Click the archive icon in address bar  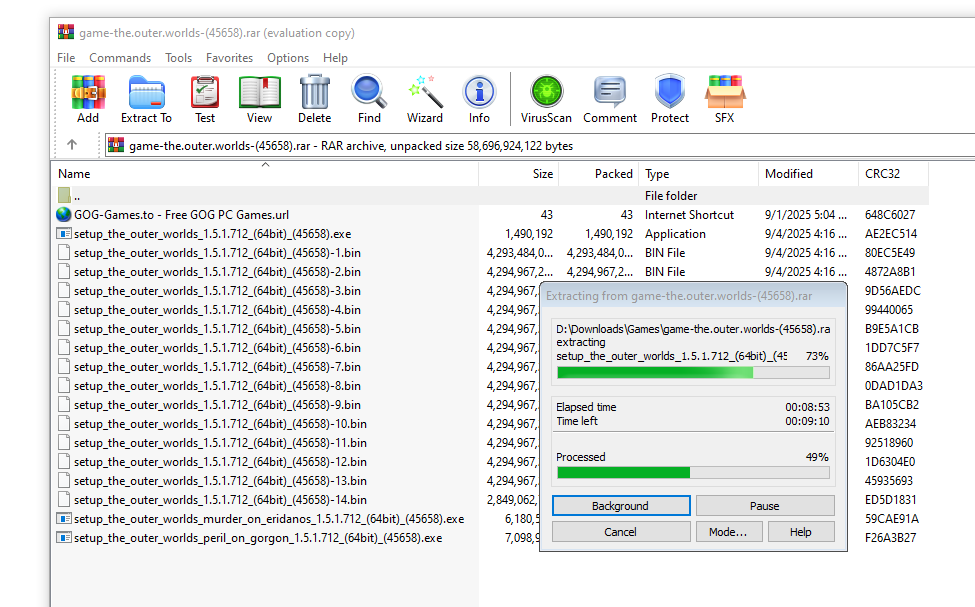[116, 145]
